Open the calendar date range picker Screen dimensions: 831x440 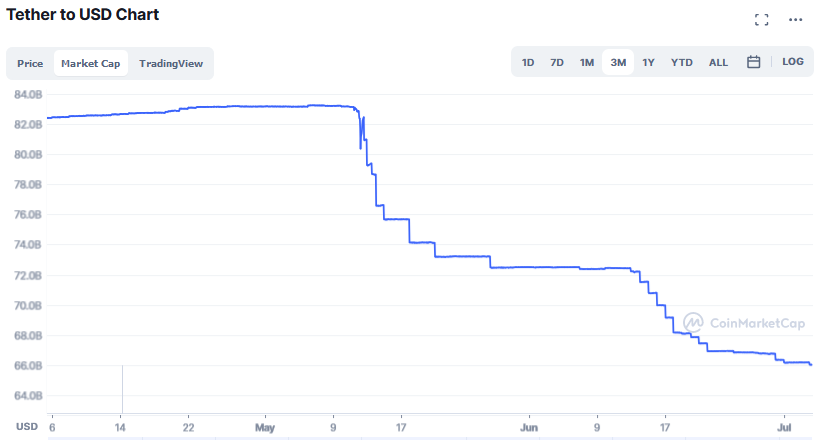pos(753,62)
